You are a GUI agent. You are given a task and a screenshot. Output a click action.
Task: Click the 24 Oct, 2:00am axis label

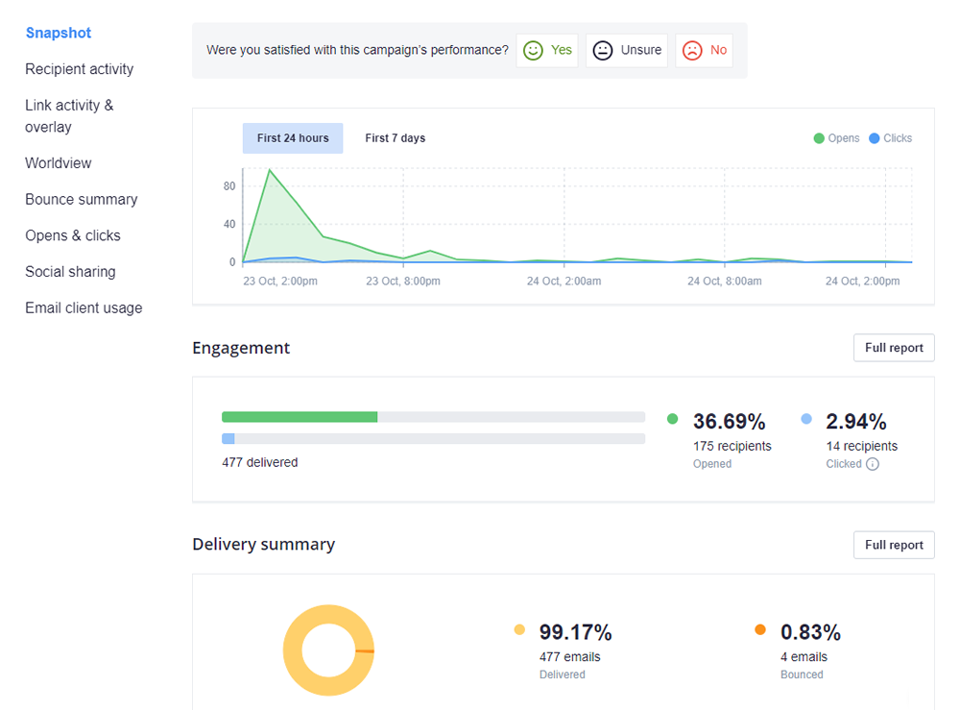[x=564, y=282]
